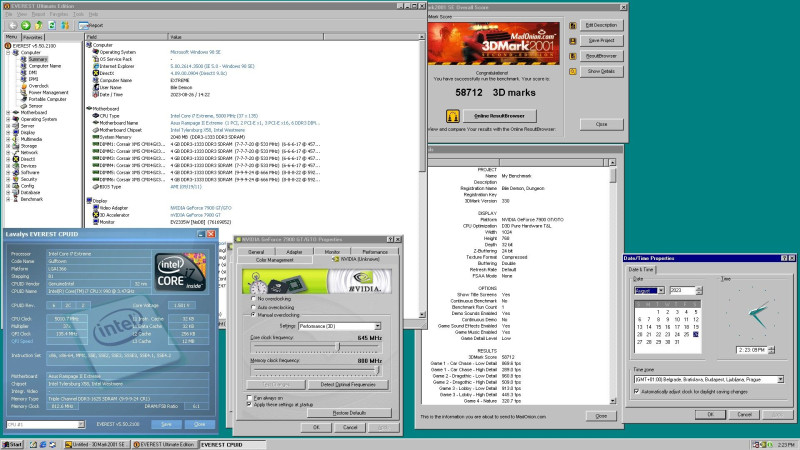Click the Restore Defaults button
Screen dimensions: 800x450
(x=349, y=413)
